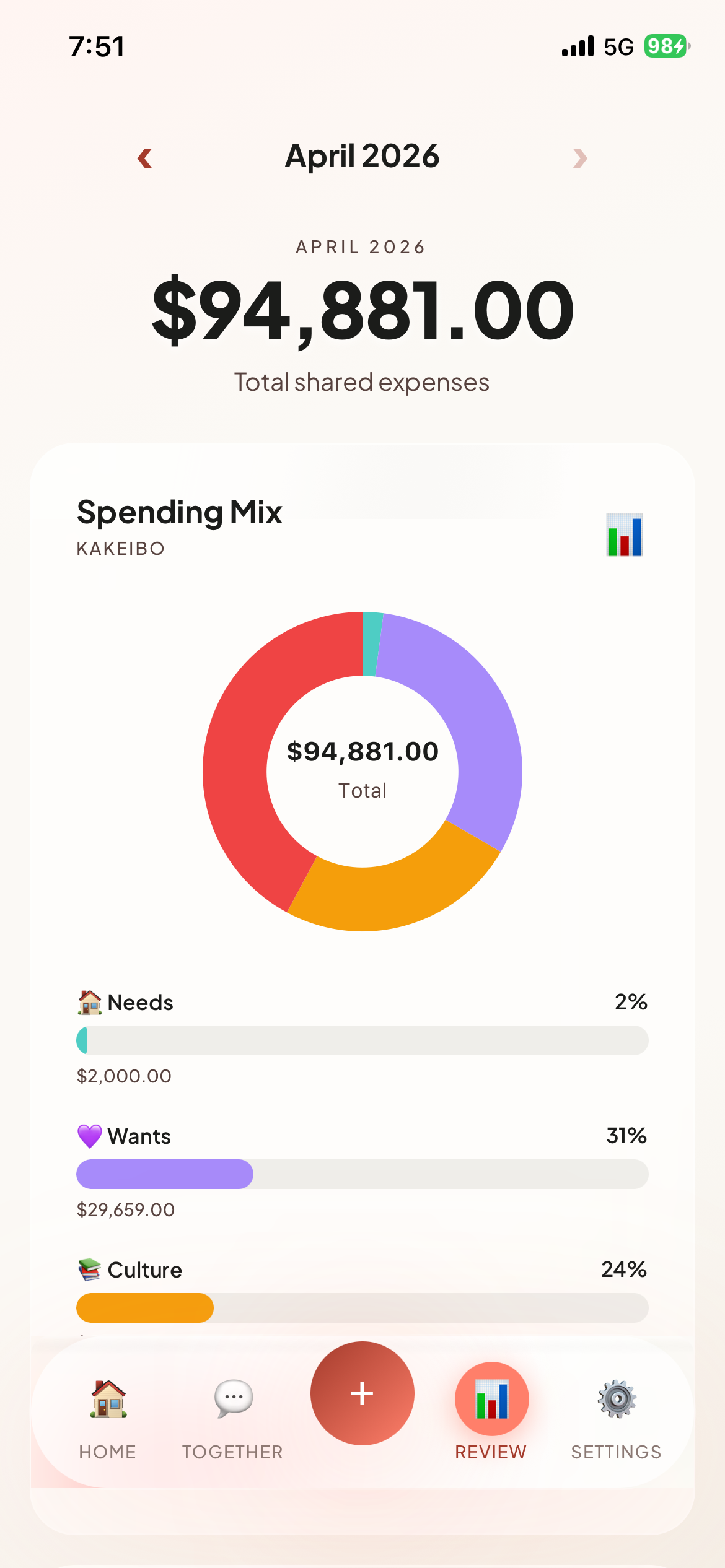This screenshot has height=1568, width=725.
Task: Open the Home tab house icon
Action: (x=108, y=1398)
